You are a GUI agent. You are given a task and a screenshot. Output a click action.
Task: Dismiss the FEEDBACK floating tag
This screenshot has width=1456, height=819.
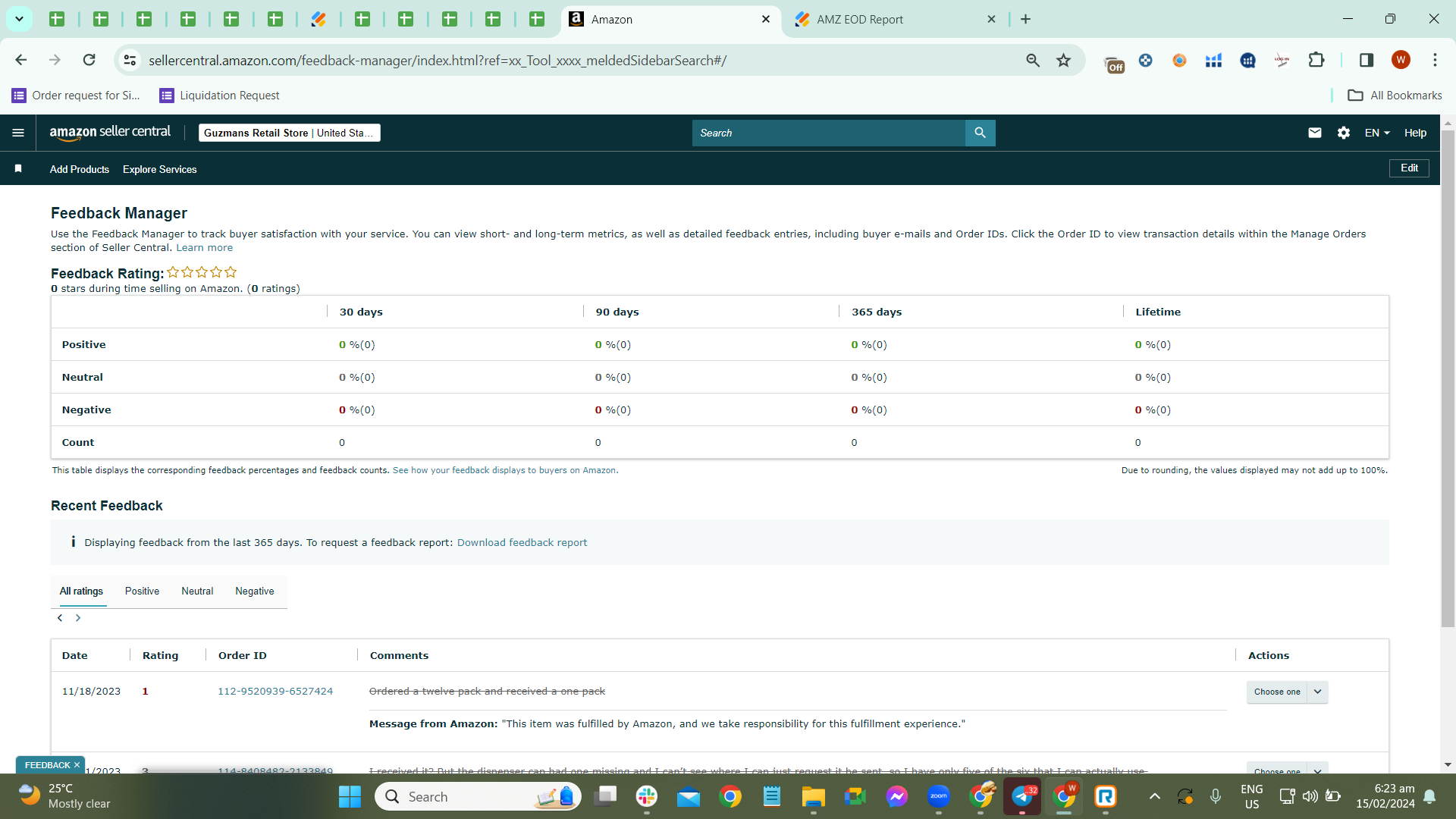point(77,765)
